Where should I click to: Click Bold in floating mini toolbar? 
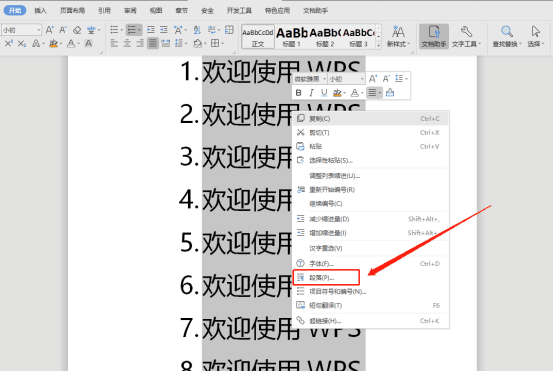299,93
